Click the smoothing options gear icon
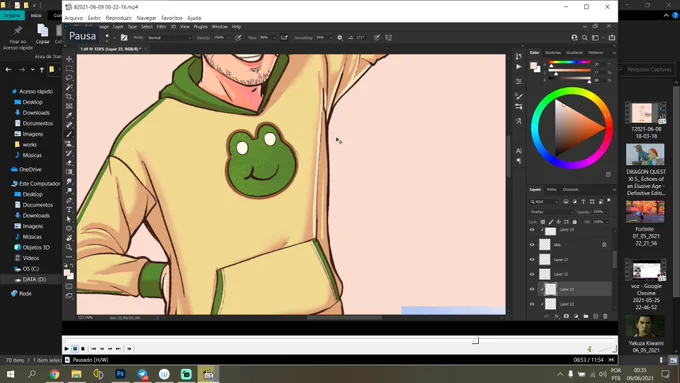 [x=340, y=38]
